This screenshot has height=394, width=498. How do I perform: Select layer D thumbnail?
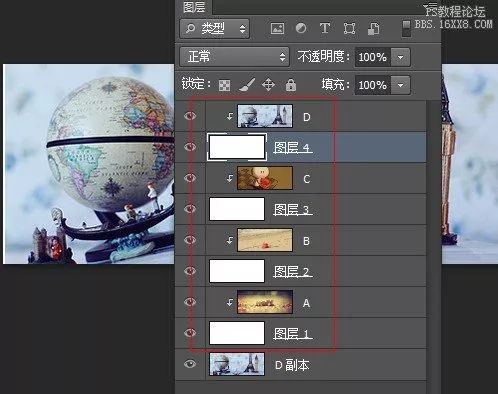[x=265, y=116]
